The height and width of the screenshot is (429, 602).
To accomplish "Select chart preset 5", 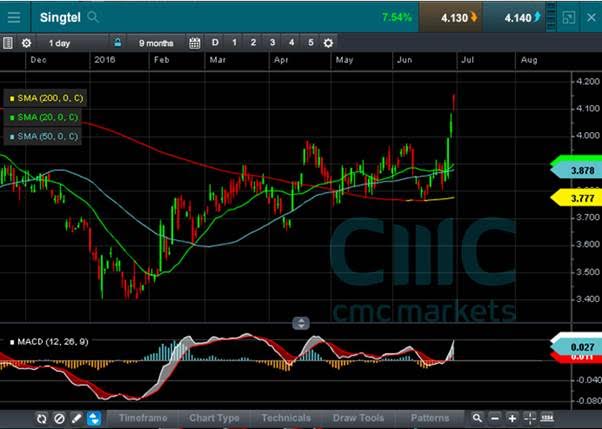I will tap(311, 43).
